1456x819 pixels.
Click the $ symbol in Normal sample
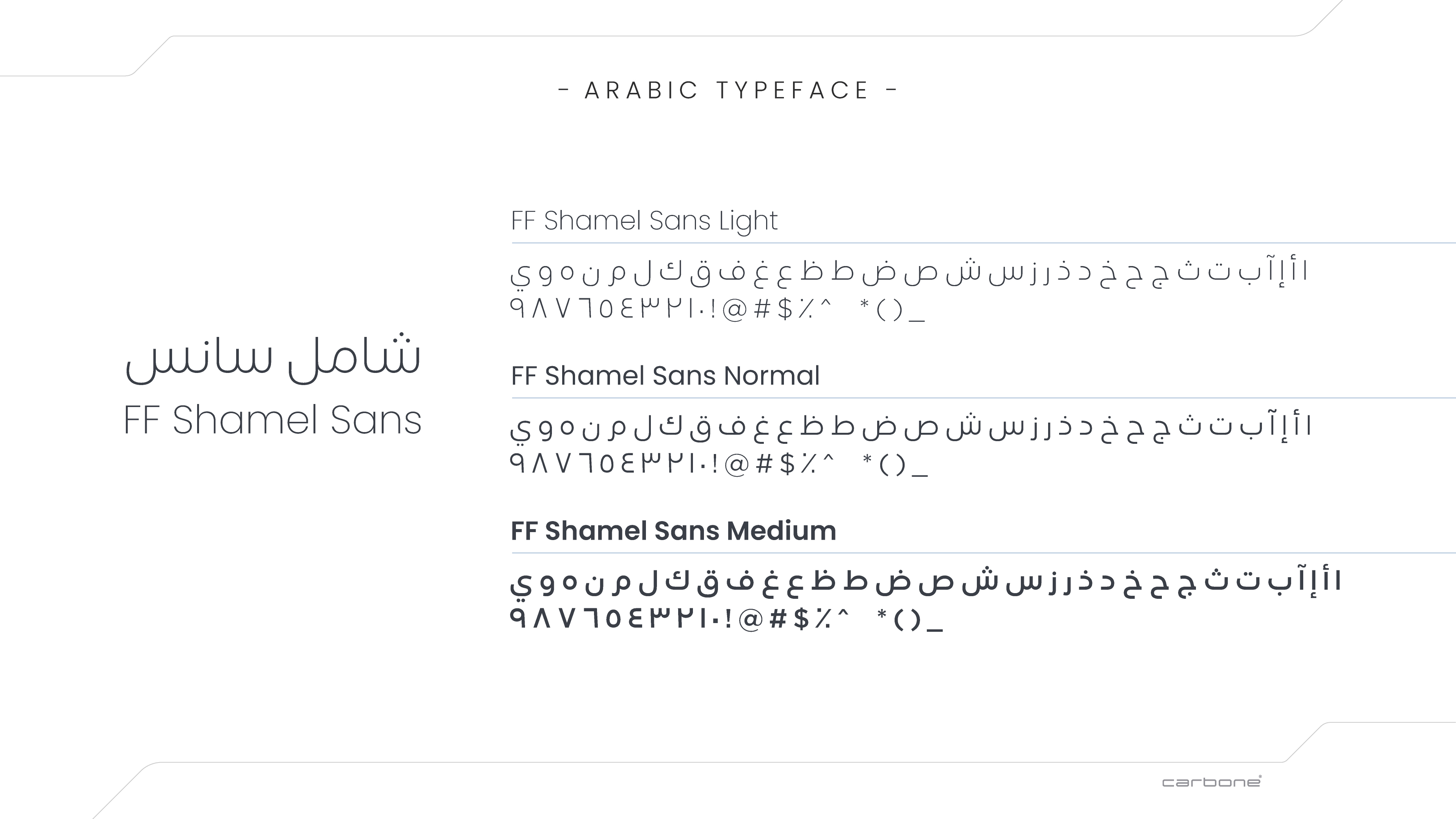pos(787,465)
